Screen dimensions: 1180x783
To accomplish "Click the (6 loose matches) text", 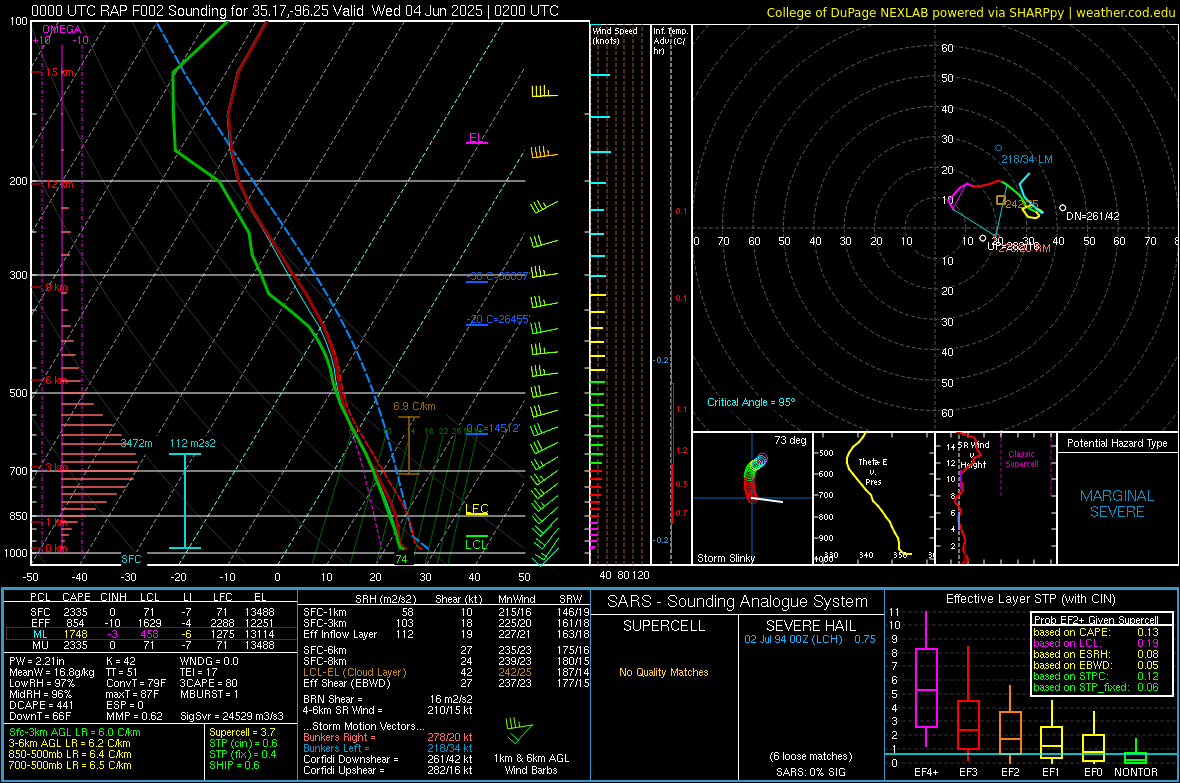I will coord(810,757).
